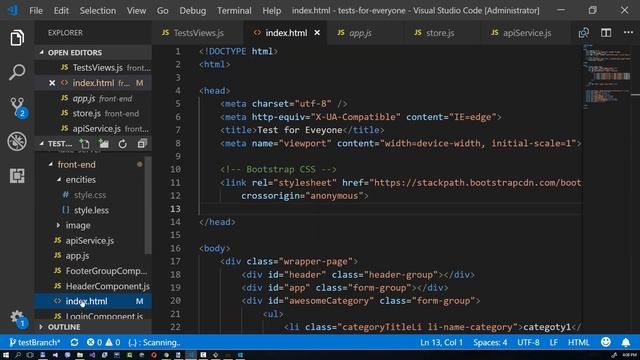The image size is (640, 360).
Task: Open Task View on the taskbar
Action: pyautogui.click(x=30, y=355)
